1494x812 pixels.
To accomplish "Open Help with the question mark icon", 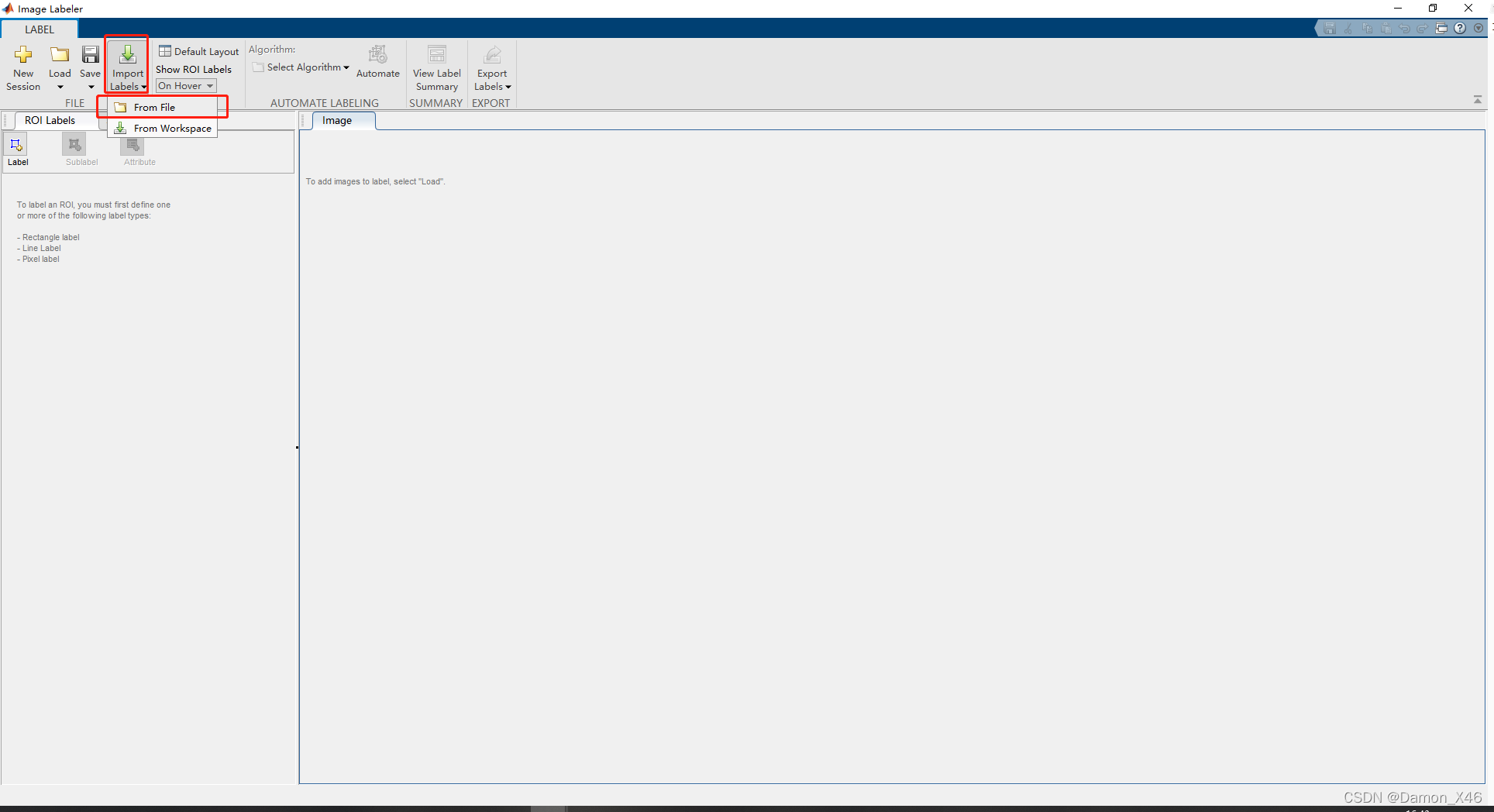I will coord(1460,29).
